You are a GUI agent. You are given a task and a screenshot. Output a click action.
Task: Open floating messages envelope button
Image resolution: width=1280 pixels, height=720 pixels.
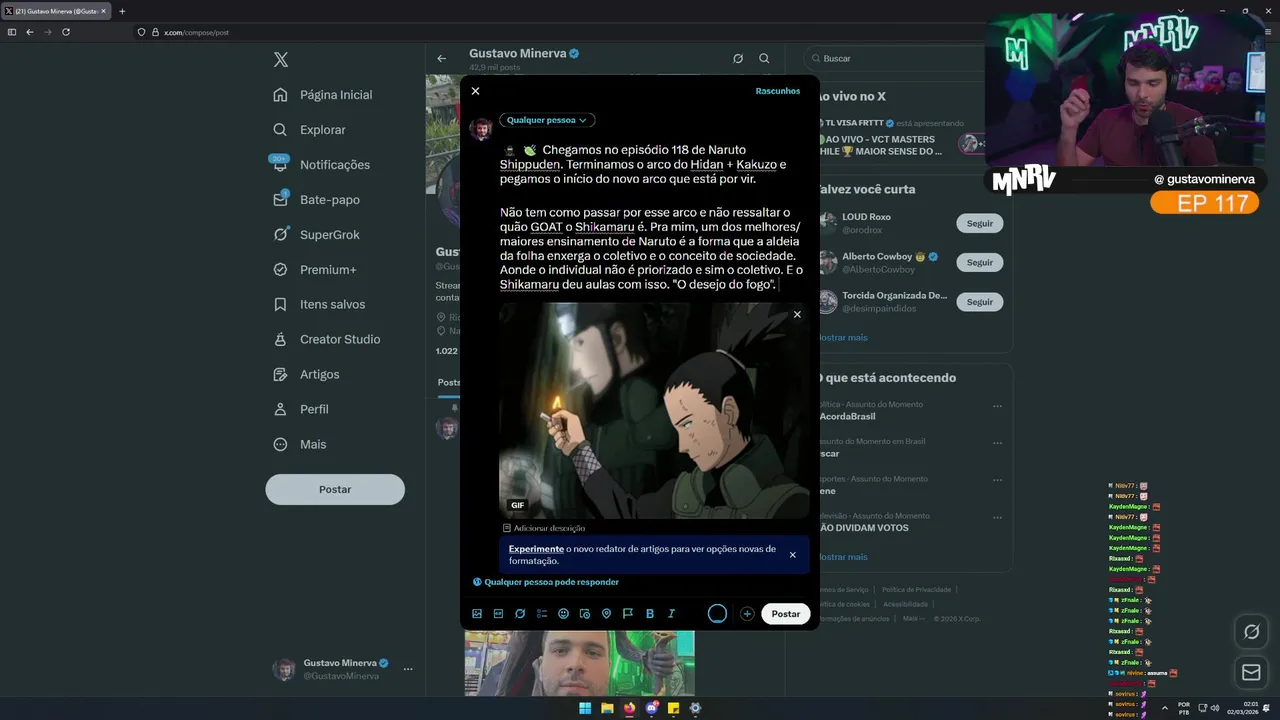coord(1251,673)
